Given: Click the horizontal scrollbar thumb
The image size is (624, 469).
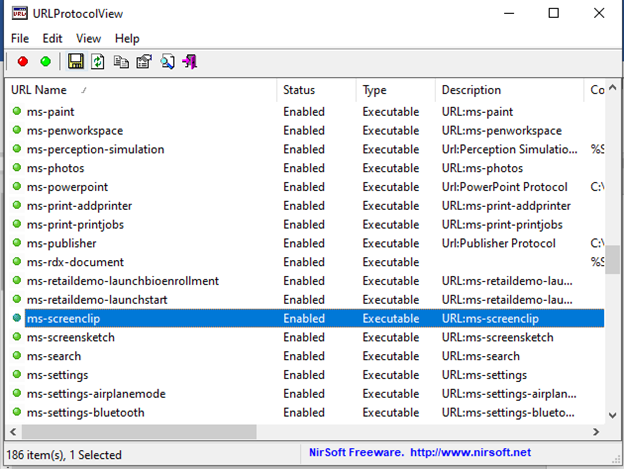Looking at the screenshot, I should pyautogui.click(x=139, y=432).
